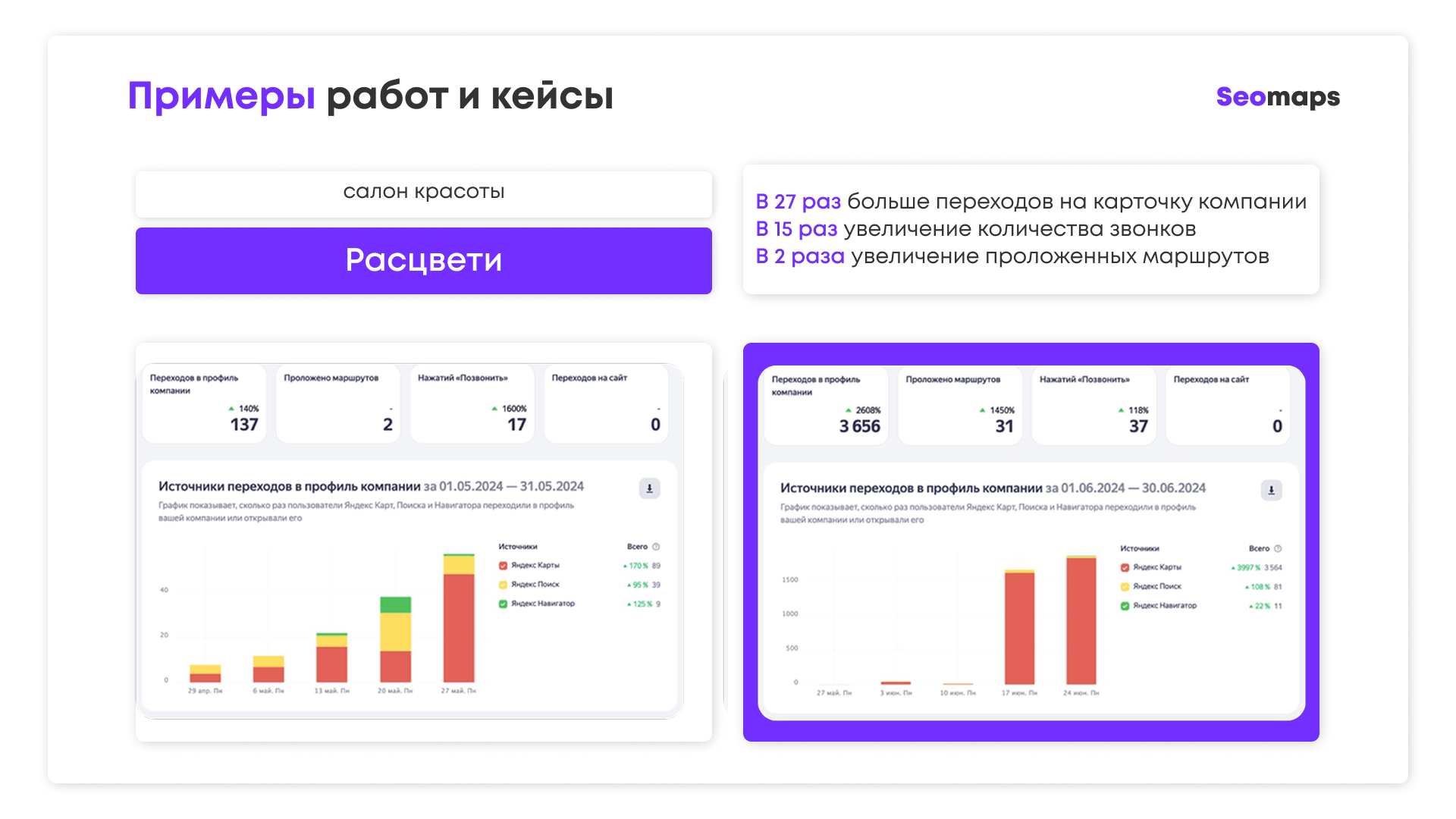
Task: Click the 27 май bar in the May chart
Action: [x=459, y=618]
